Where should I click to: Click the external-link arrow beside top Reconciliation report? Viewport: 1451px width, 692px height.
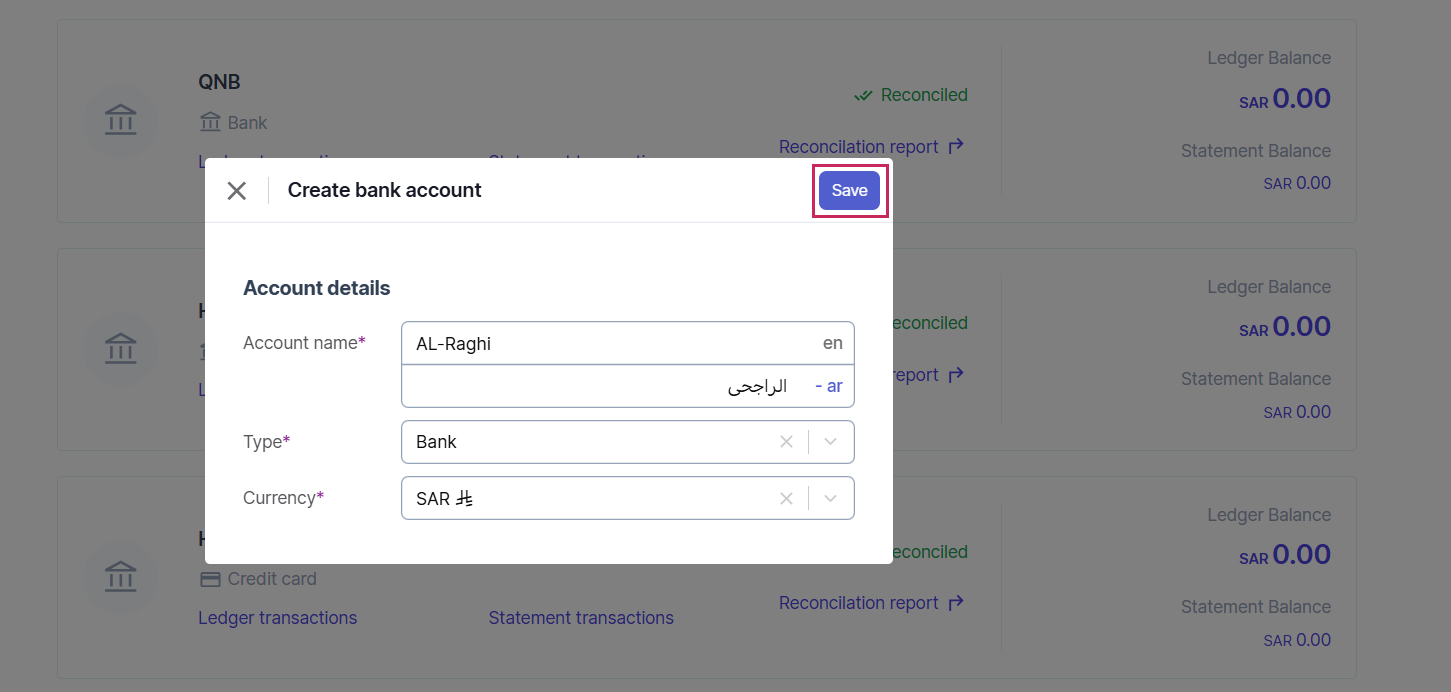(x=957, y=145)
